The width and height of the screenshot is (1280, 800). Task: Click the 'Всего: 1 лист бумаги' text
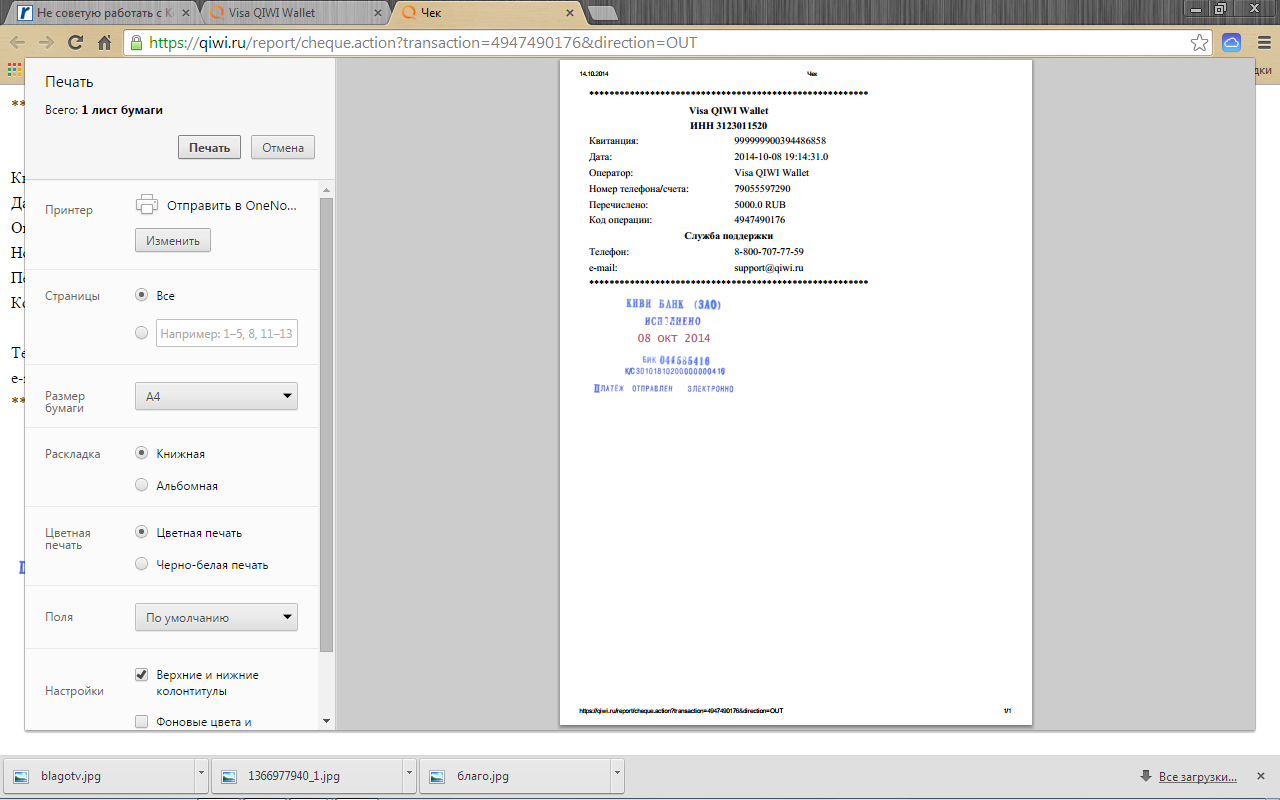[104, 110]
